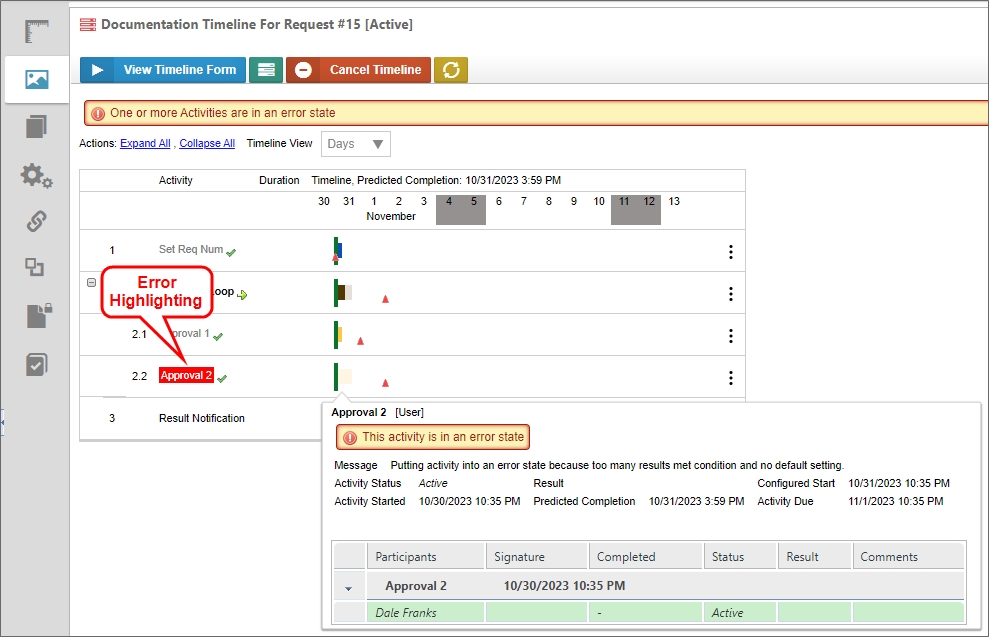The width and height of the screenshot is (989, 637).
Task: Collapse the row 2 loop activity
Action: [92, 283]
